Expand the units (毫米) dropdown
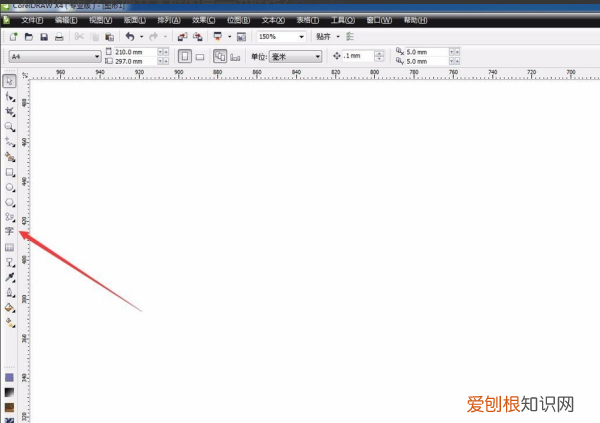Screen dimensions: 600x423 click(318, 57)
